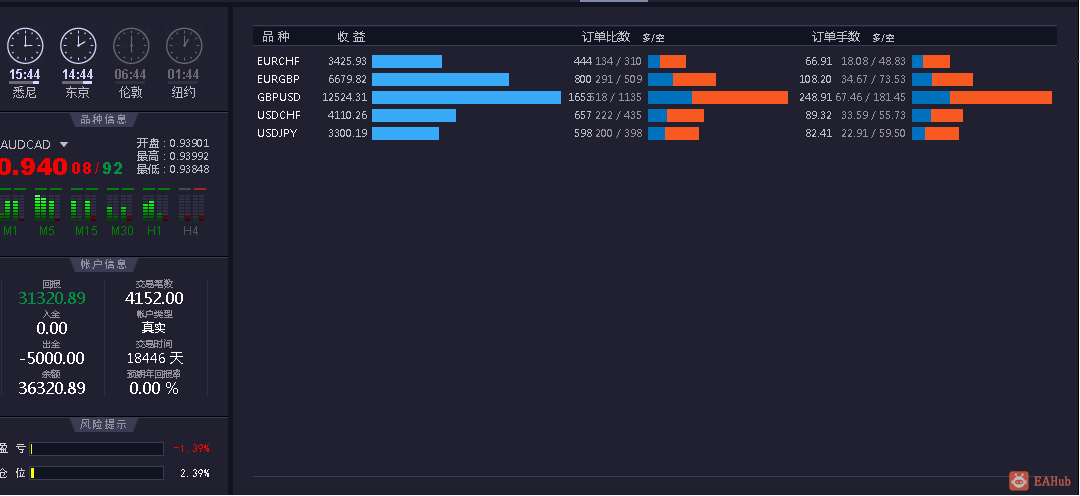Click GBPUSD order lots long/short bar
Image resolution: width=1080 pixels, height=496 pixels.
pyautogui.click(x=982, y=97)
